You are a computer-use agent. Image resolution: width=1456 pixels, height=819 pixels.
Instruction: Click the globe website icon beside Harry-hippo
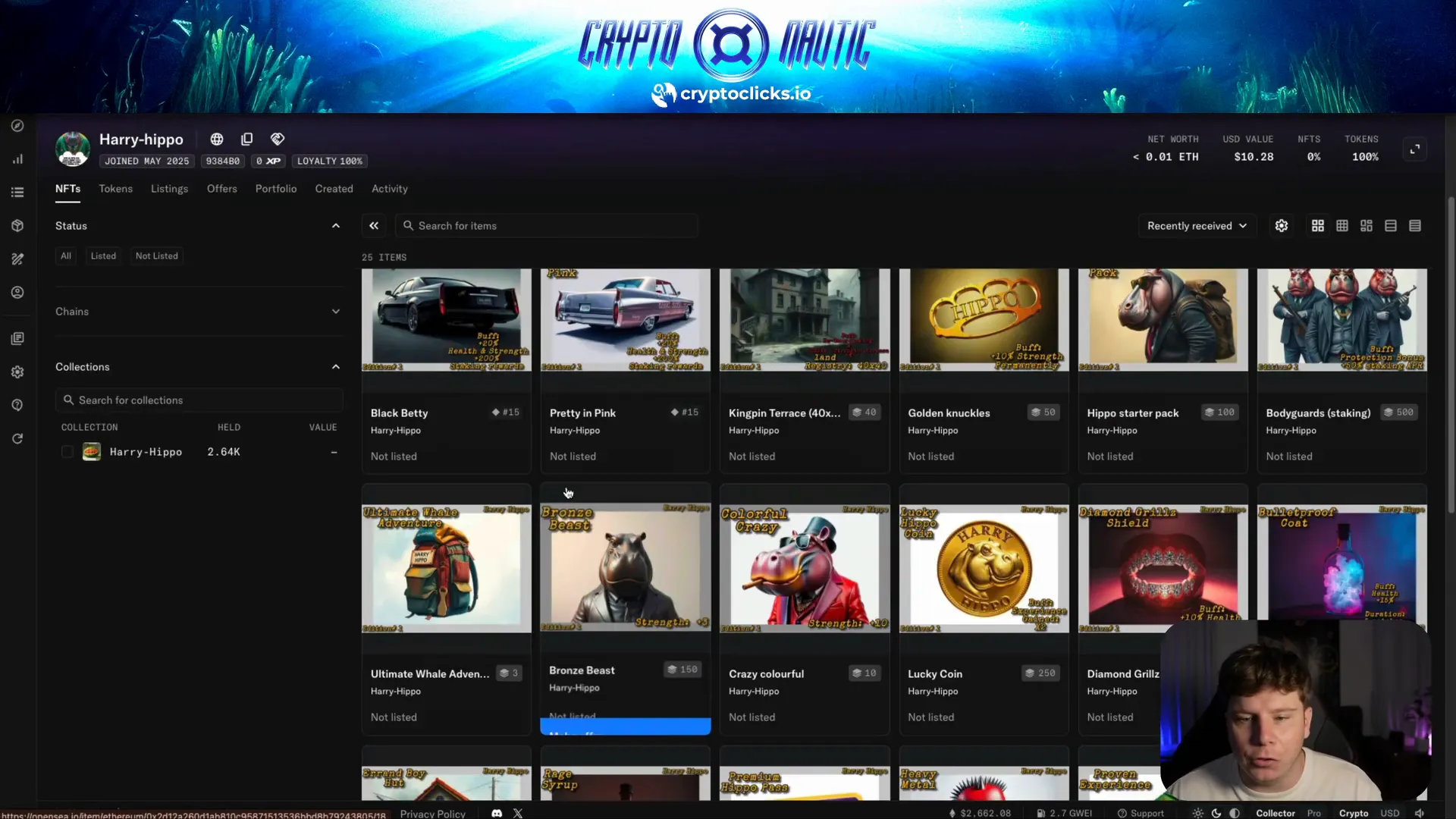[x=217, y=140]
